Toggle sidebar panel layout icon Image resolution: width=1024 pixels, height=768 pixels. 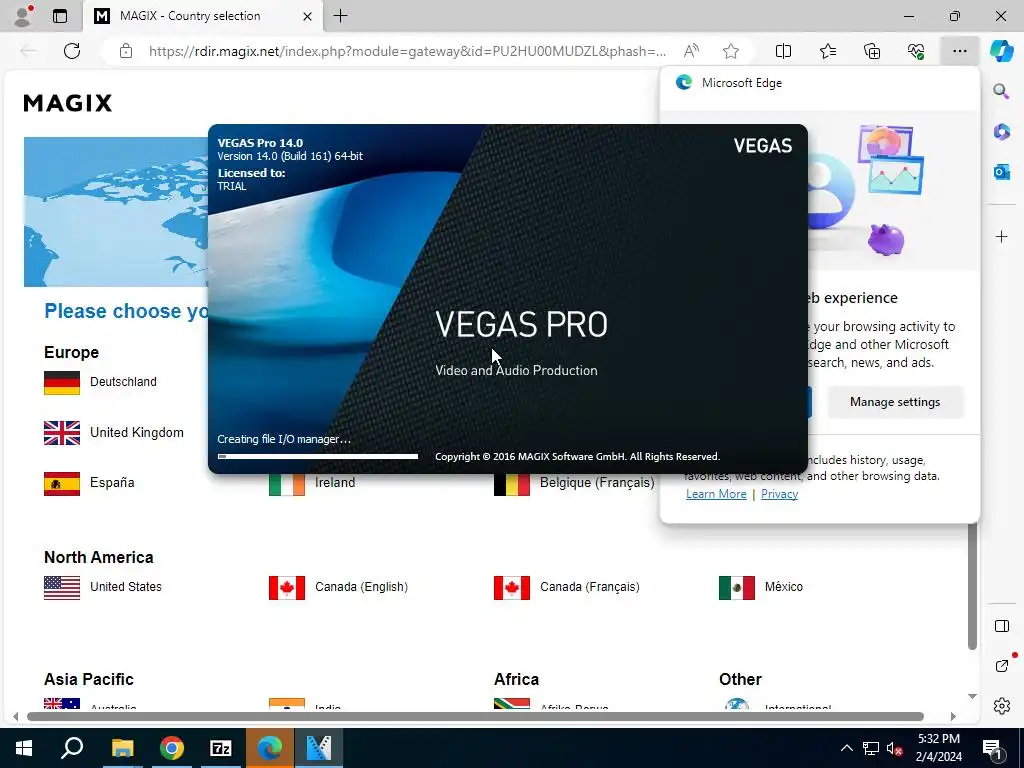pyautogui.click(x=1001, y=626)
